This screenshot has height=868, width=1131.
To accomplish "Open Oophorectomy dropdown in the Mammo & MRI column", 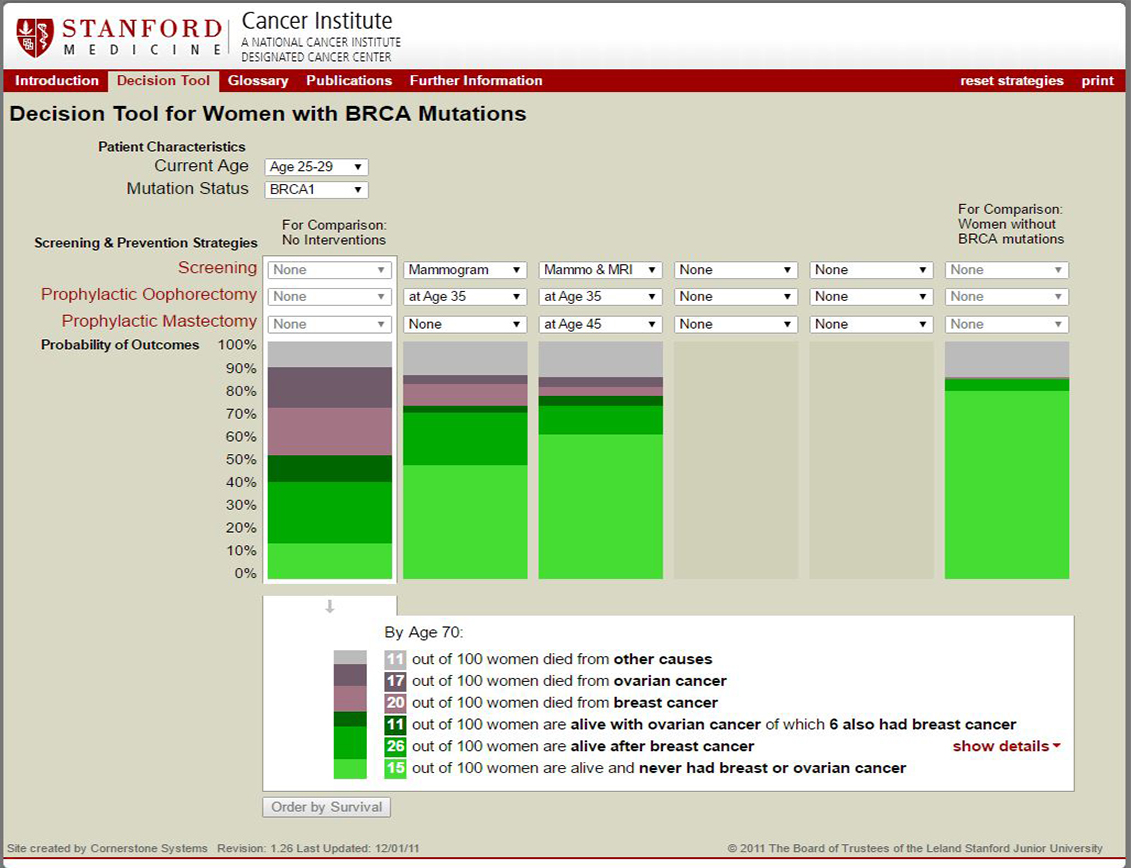I will [x=600, y=297].
